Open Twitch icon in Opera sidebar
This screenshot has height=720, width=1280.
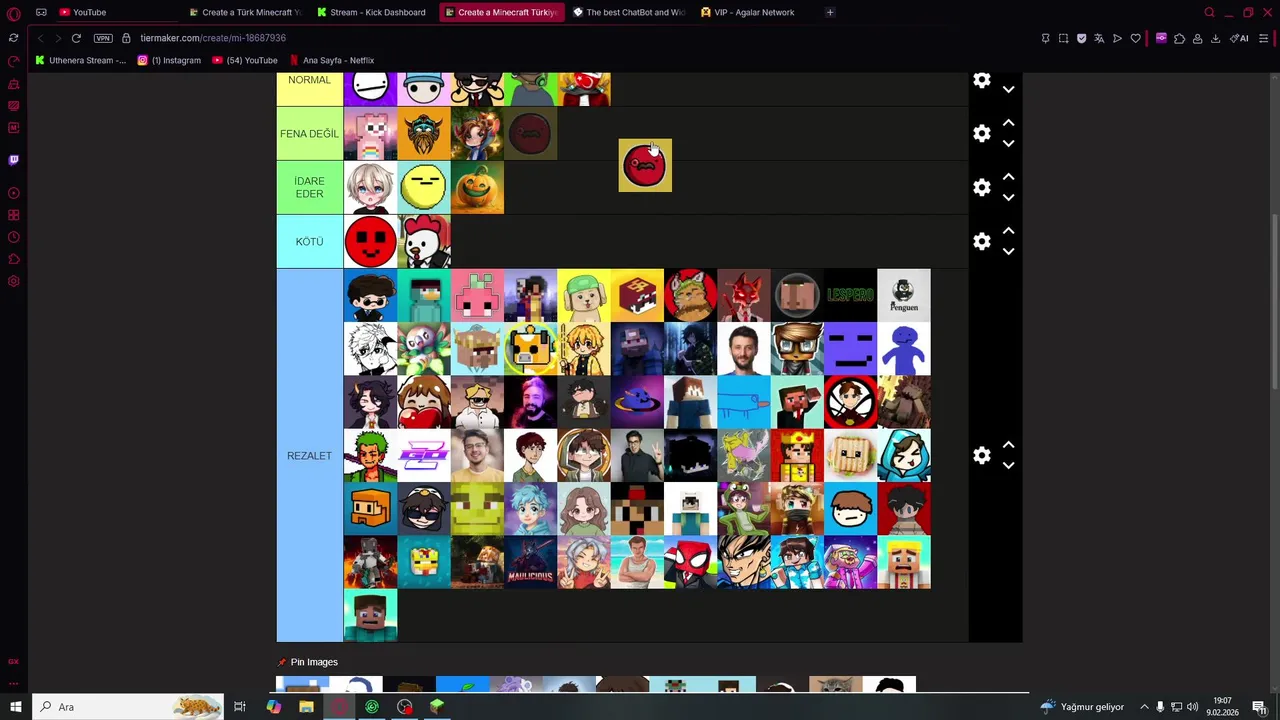(x=13, y=159)
